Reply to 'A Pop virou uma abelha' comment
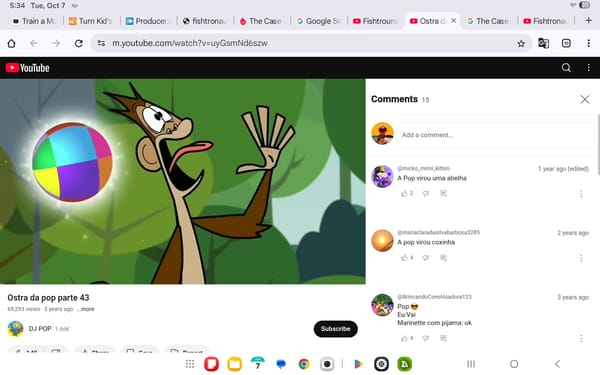600x375 pixels. point(443,194)
